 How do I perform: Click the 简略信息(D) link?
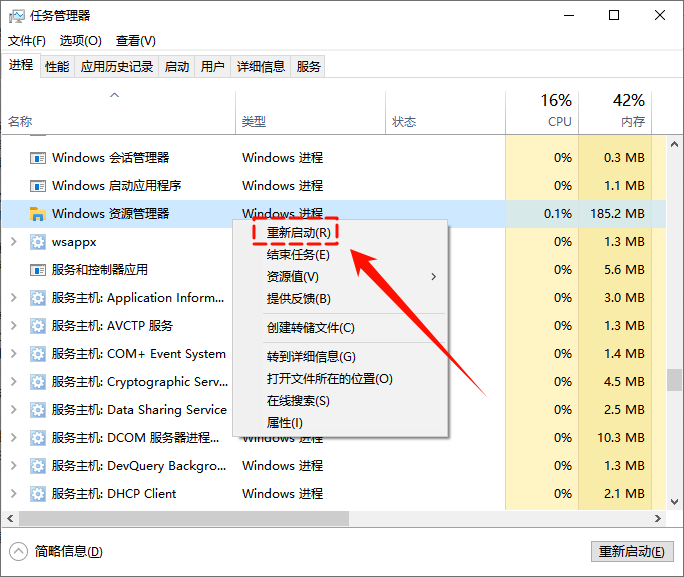68,552
